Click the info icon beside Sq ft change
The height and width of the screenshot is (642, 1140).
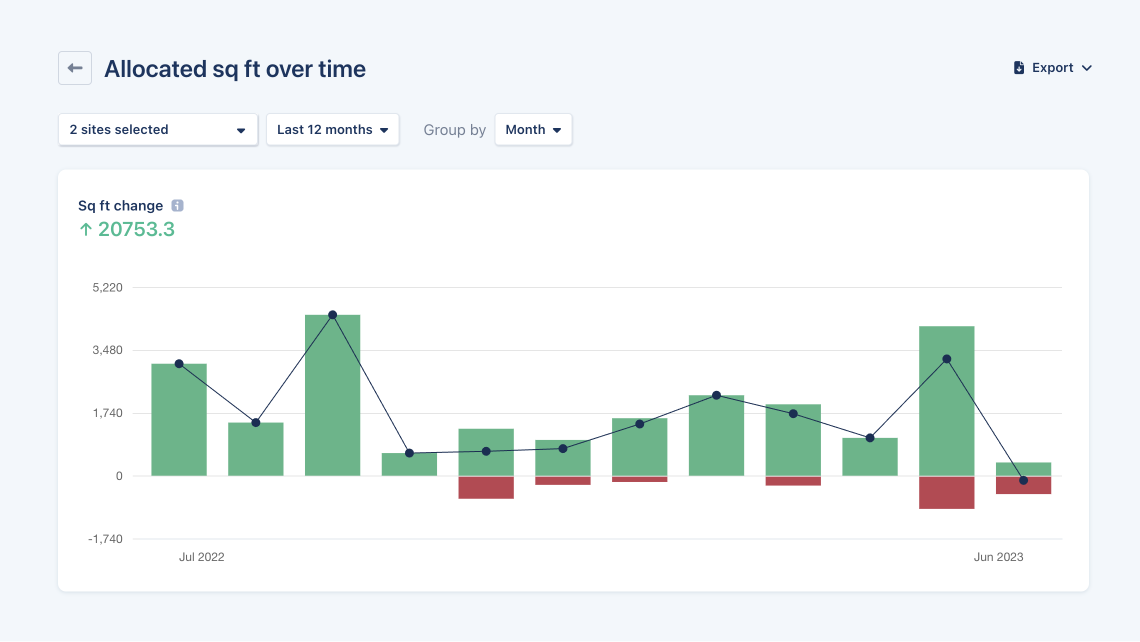(x=177, y=206)
